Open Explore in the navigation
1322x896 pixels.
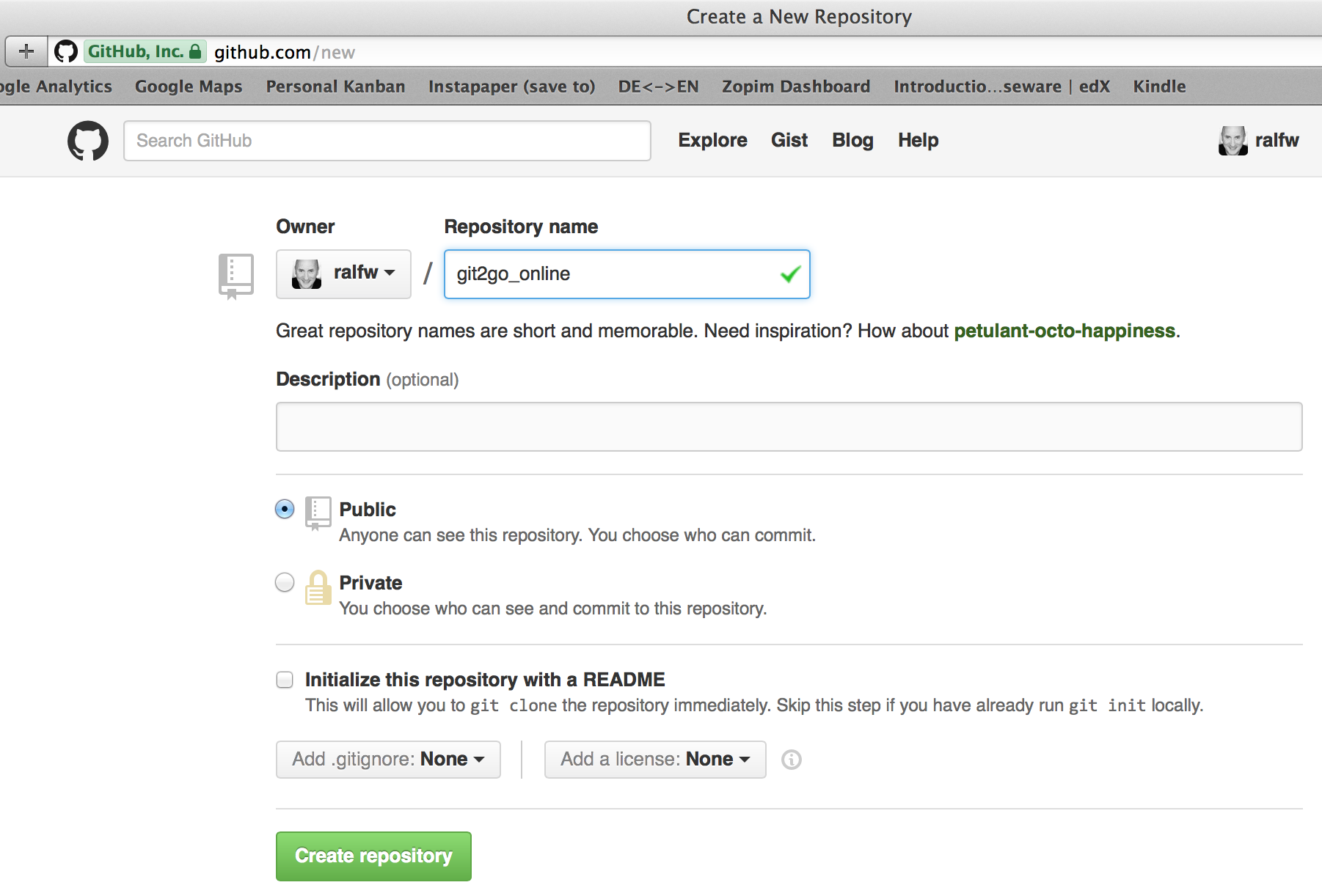712,140
